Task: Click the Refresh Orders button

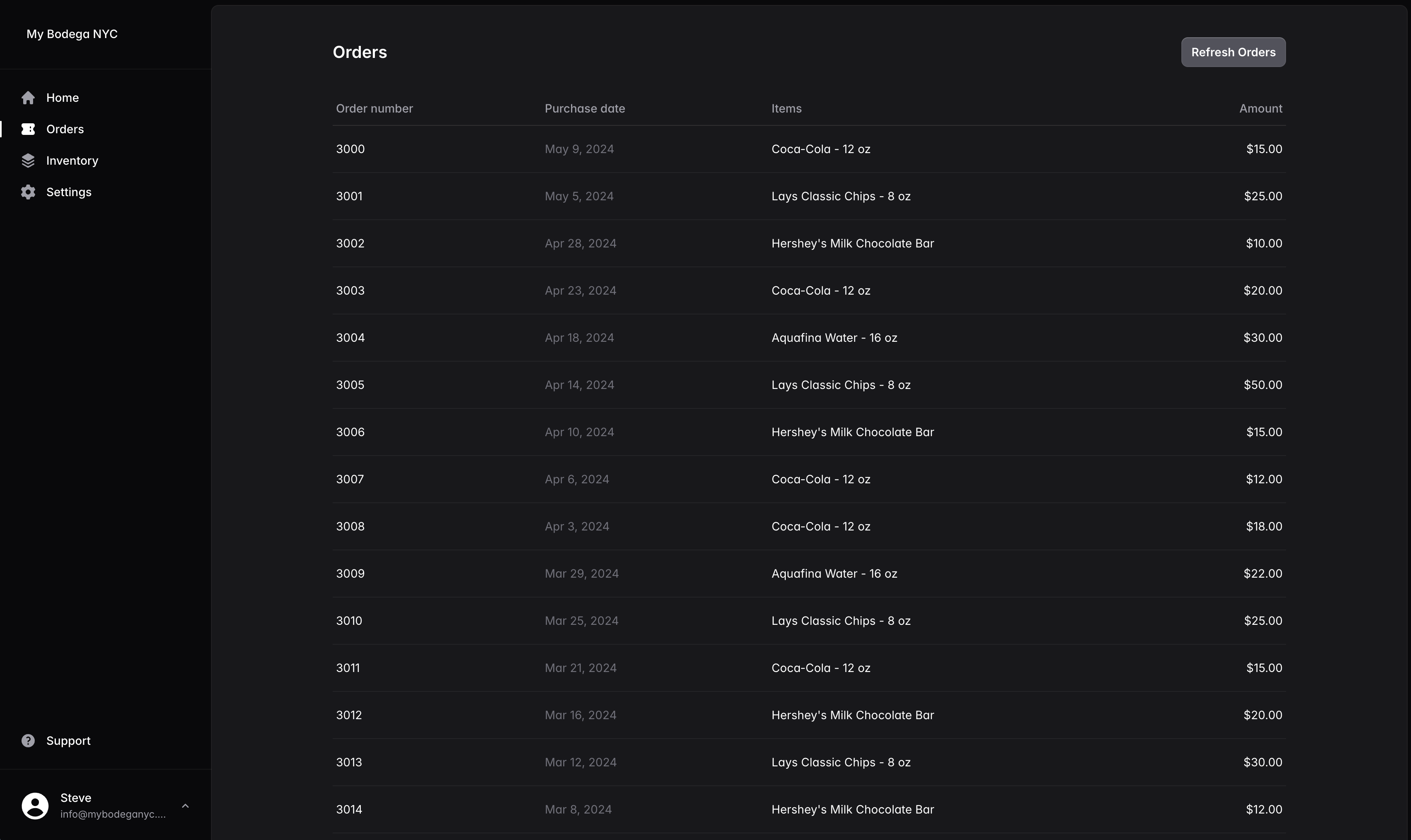Action: [1233, 52]
